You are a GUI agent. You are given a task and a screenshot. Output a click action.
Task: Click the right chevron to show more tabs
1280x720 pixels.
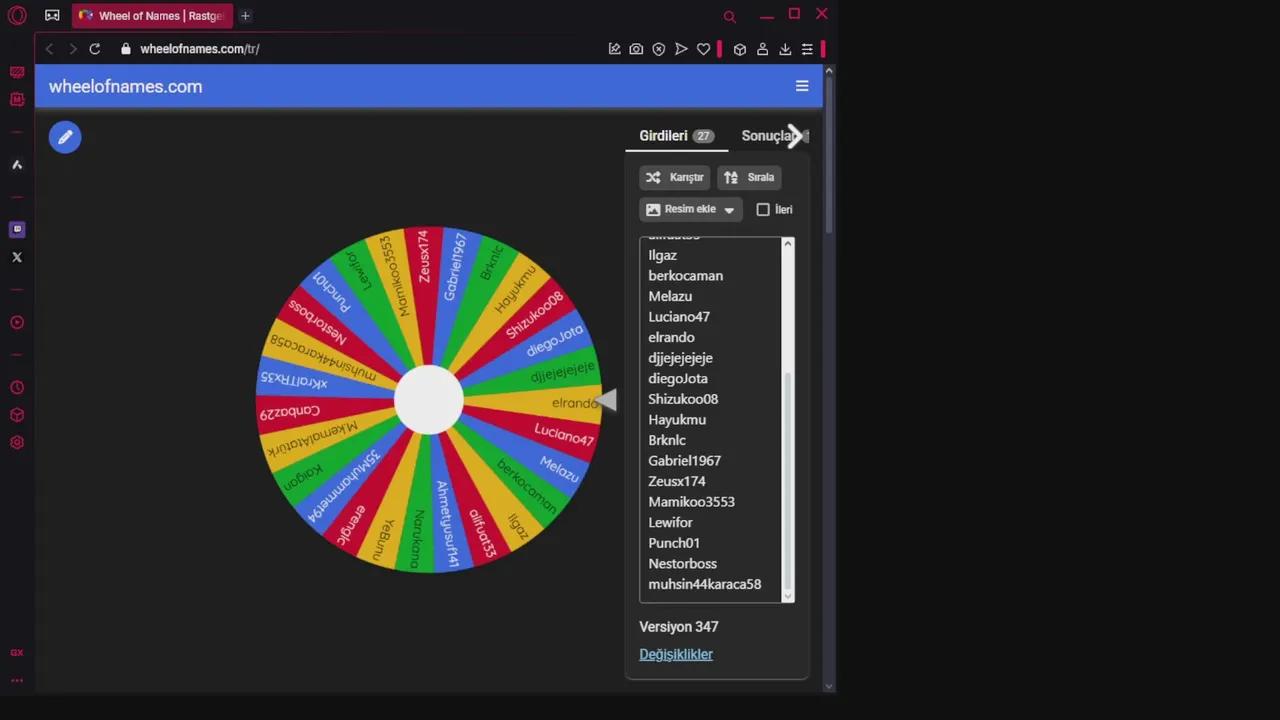click(795, 136)
